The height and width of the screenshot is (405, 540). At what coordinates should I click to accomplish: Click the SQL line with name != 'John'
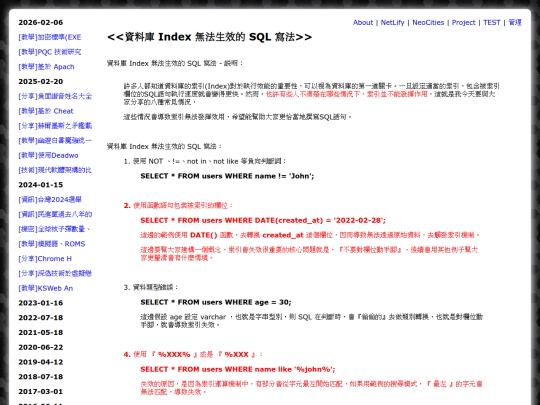(227, 176)
